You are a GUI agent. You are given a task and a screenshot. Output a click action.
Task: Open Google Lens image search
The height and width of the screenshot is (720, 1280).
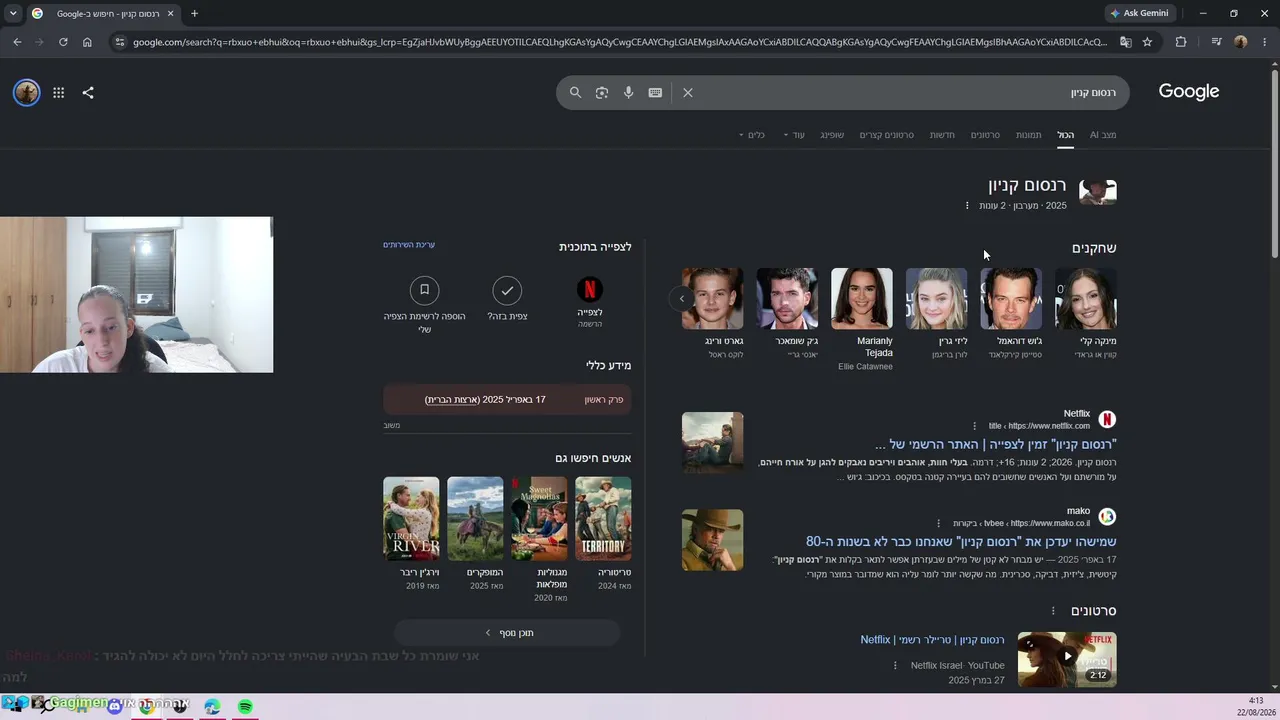[x=602, y=92]
